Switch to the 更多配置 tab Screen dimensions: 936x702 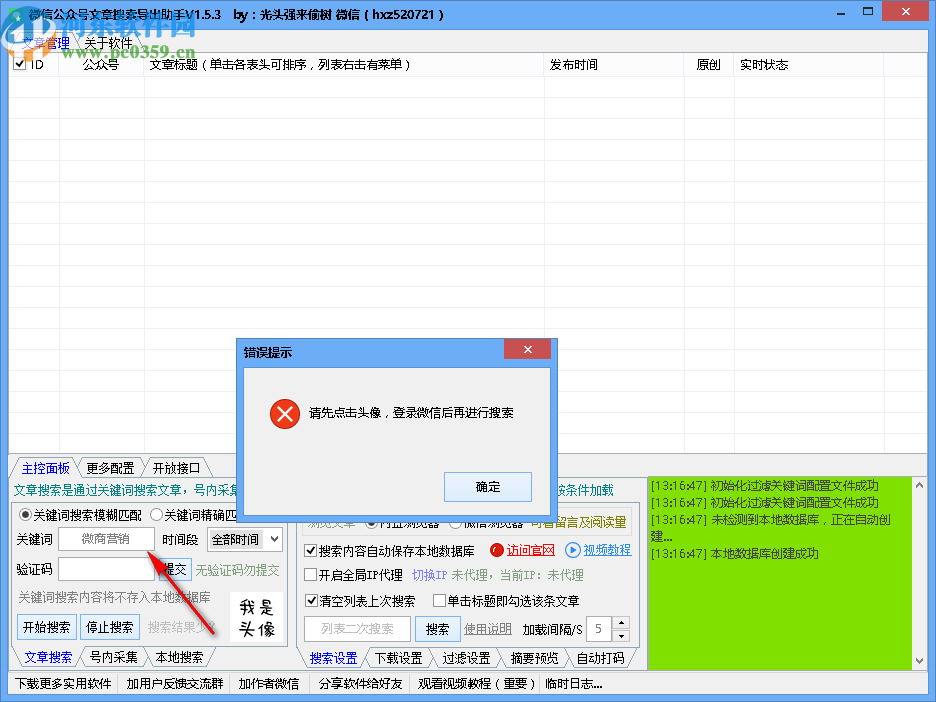coord(109,467)
